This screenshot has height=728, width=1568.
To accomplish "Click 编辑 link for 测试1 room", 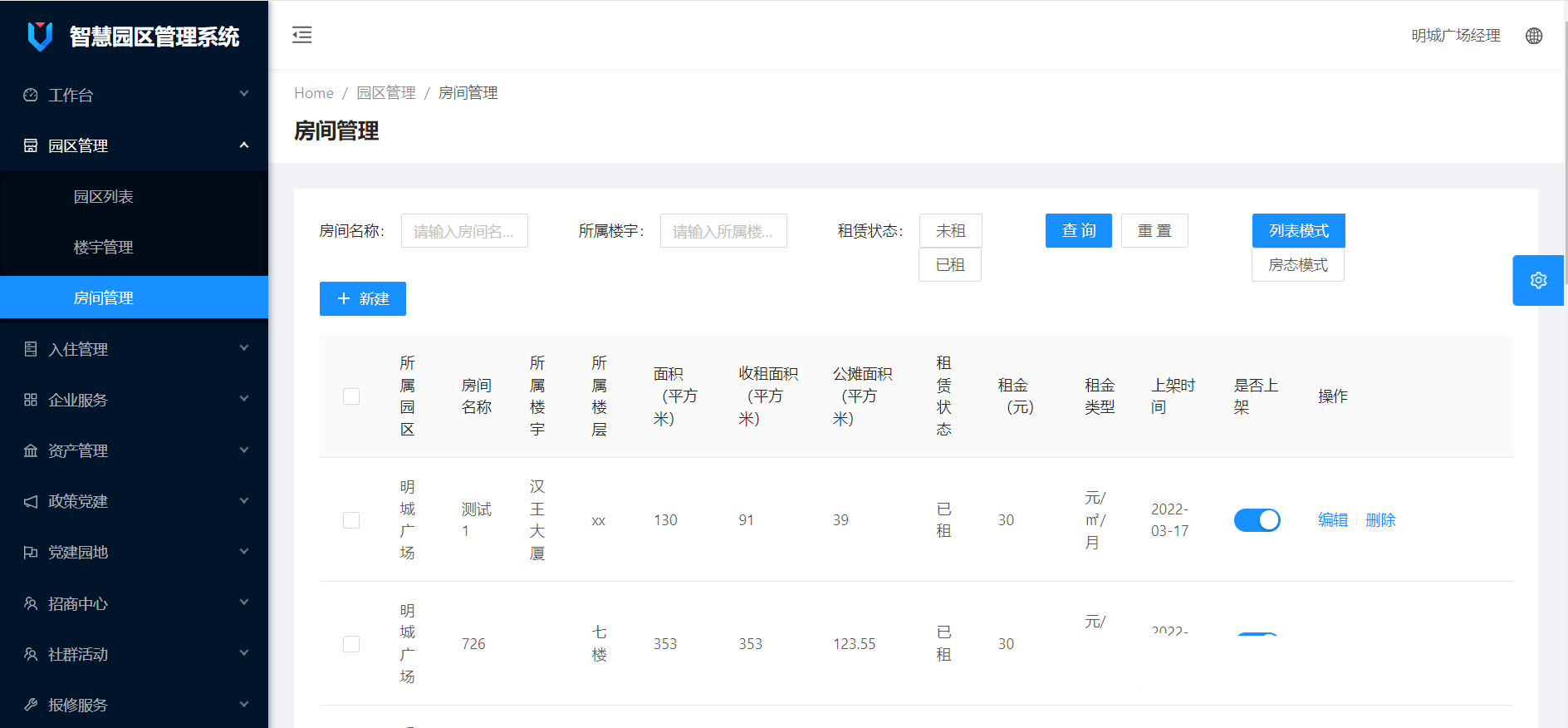I will pyautogui.click(x=1333, y=520).
